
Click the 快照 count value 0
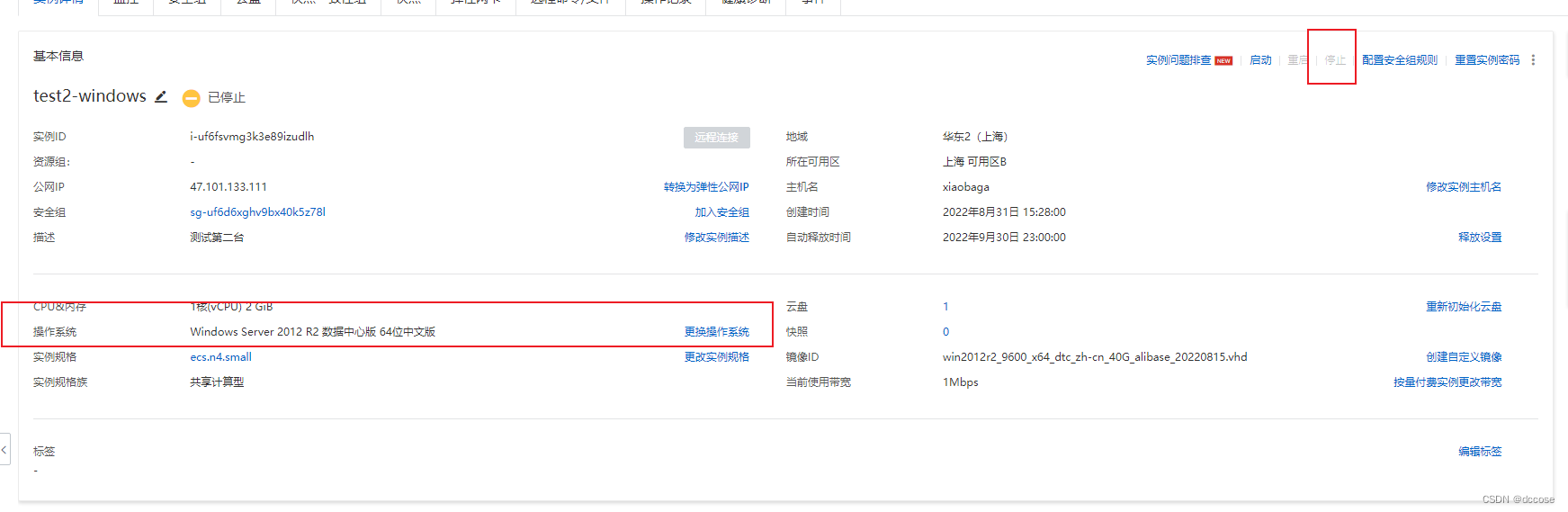(945, 332)
